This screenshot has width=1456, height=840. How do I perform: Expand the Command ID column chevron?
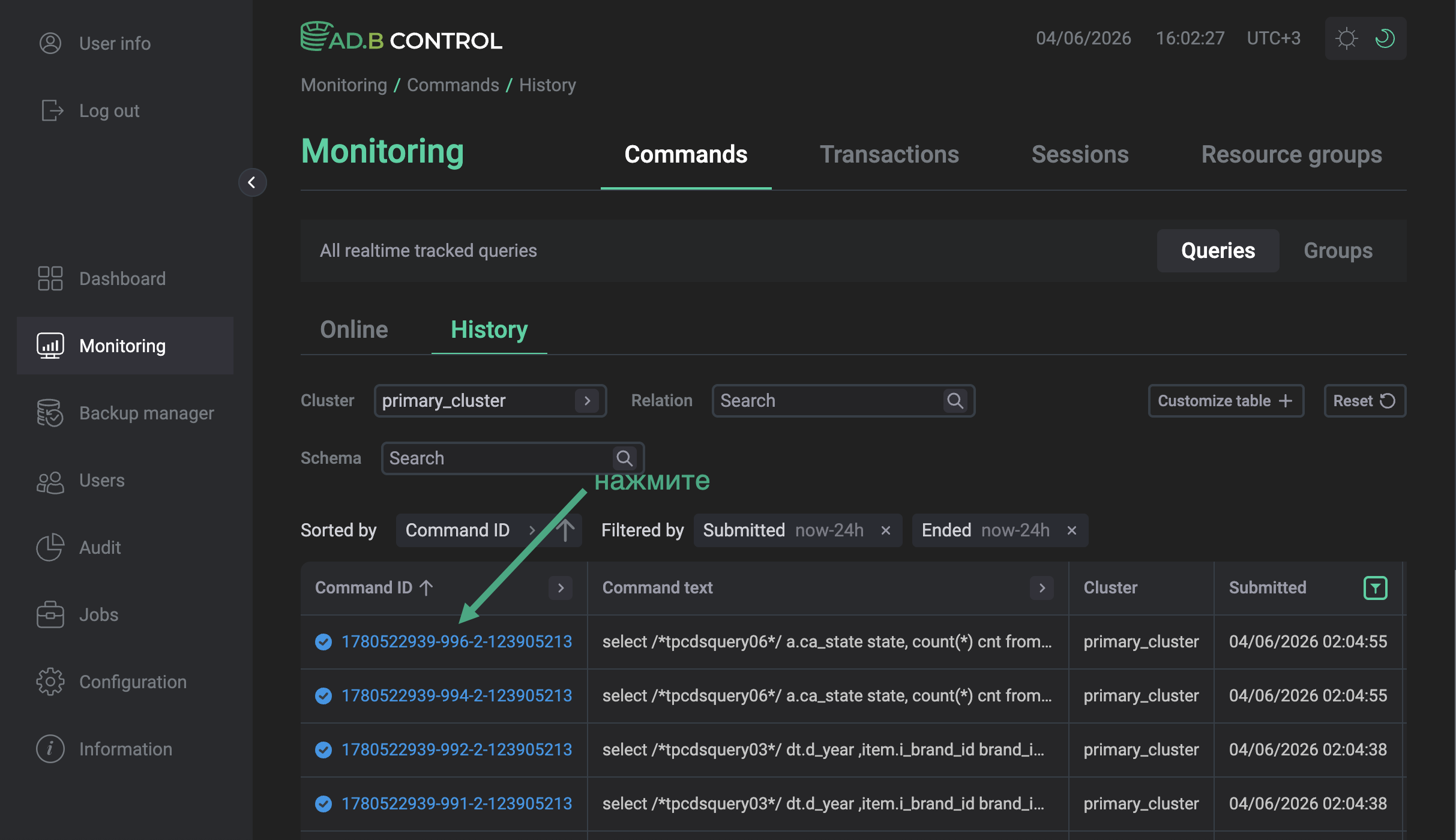point(561,588)
